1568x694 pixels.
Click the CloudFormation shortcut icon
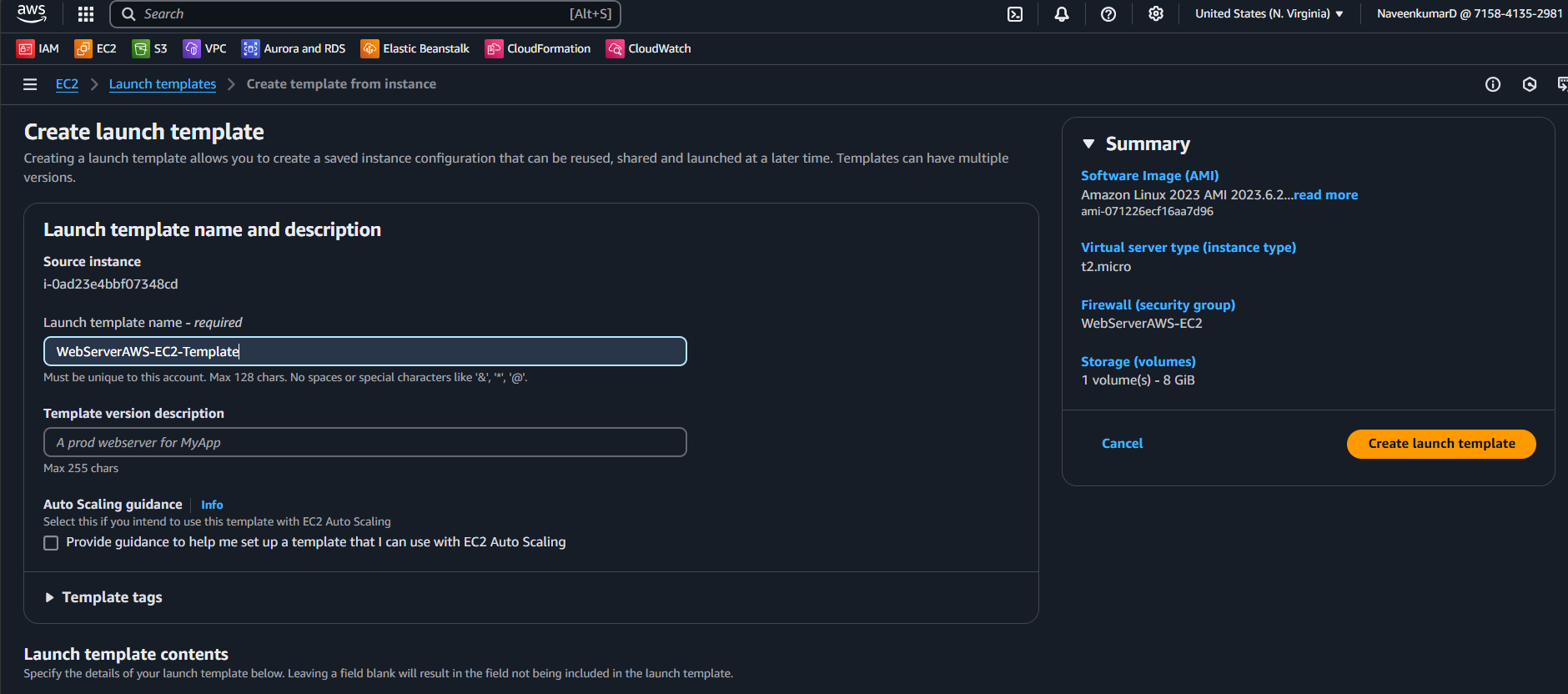pos(494,49)
